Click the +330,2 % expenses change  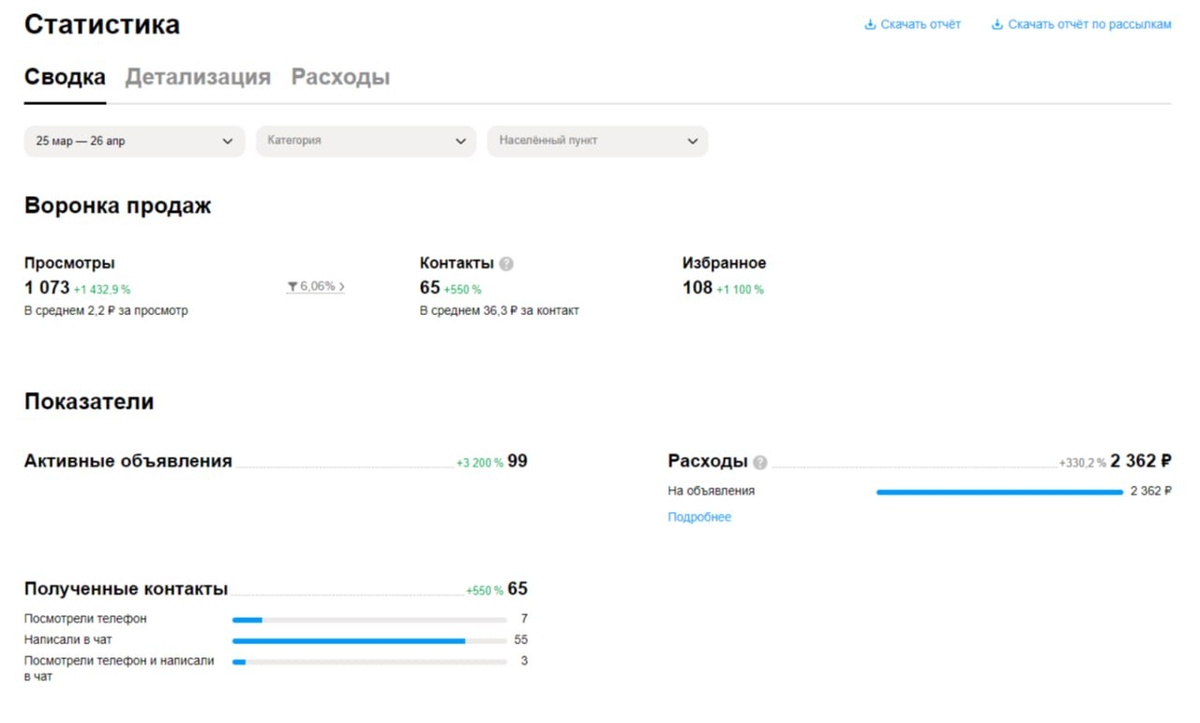[1083, 463]
